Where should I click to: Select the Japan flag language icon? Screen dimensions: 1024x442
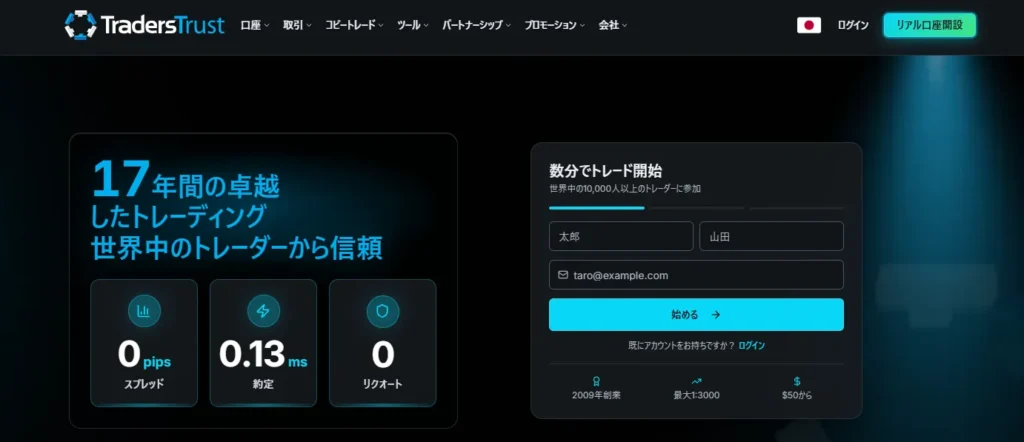point(808,25)
